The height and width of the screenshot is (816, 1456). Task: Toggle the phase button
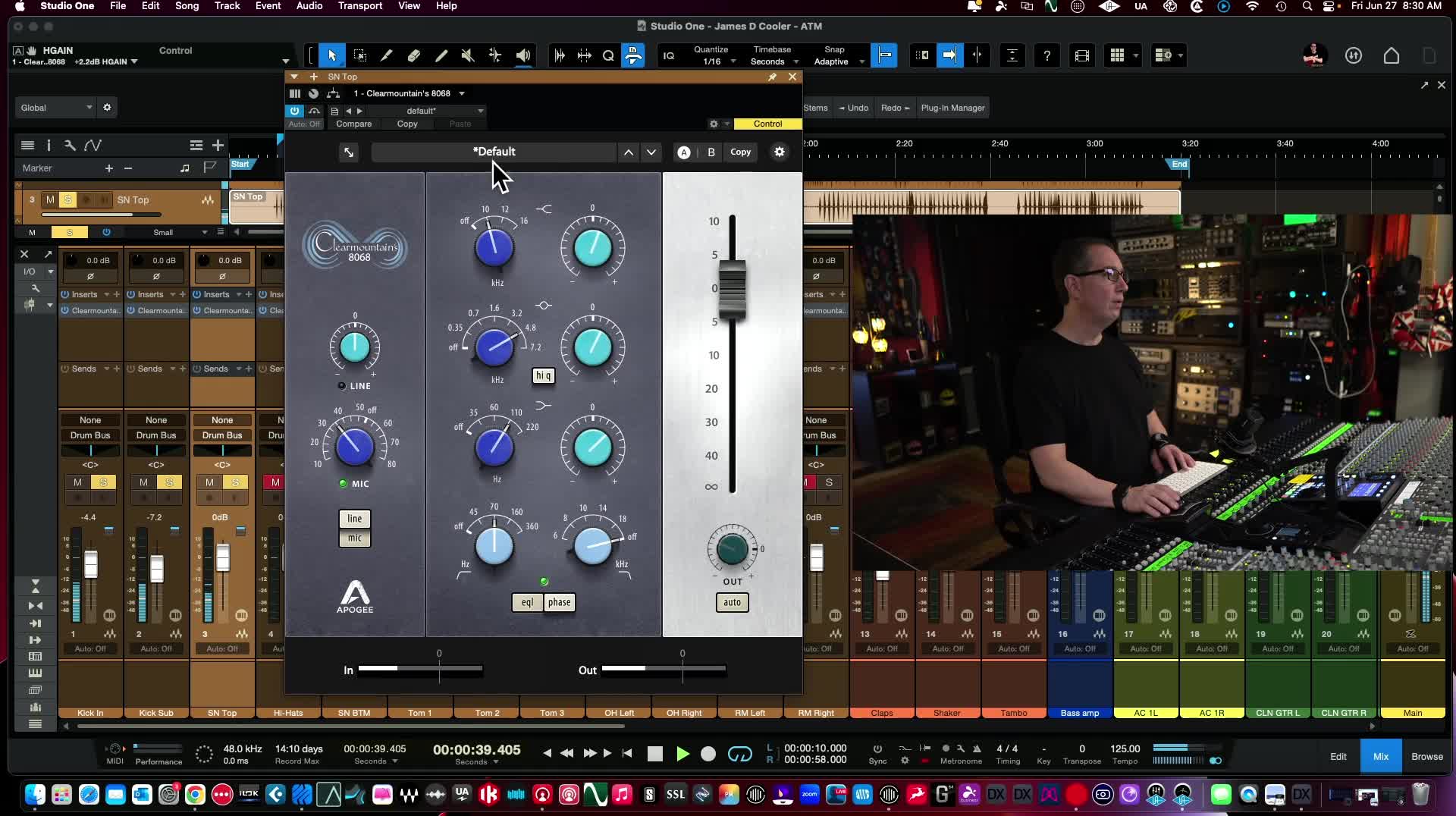[560, 602]
